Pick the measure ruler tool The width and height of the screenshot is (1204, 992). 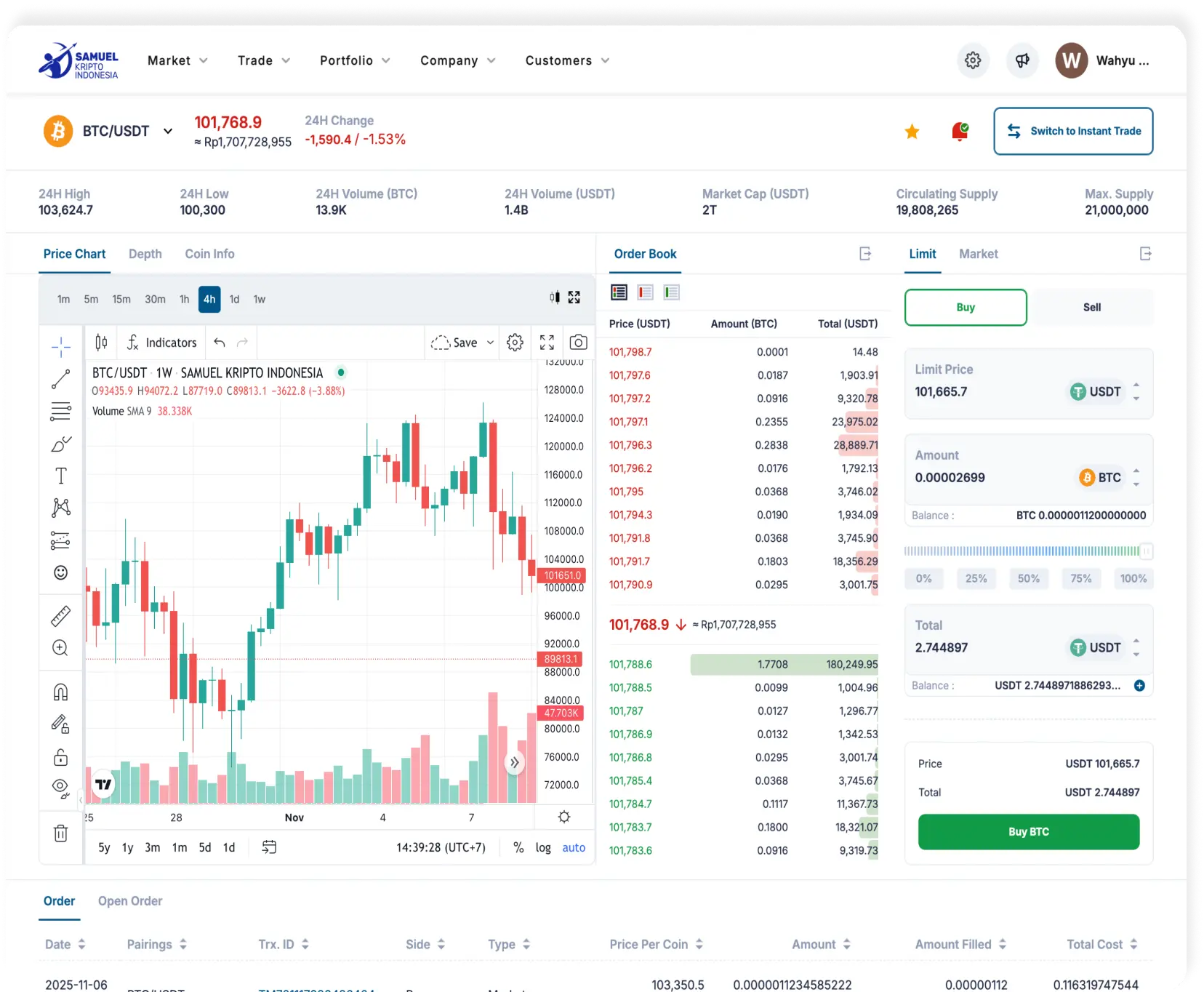(60, 615)
